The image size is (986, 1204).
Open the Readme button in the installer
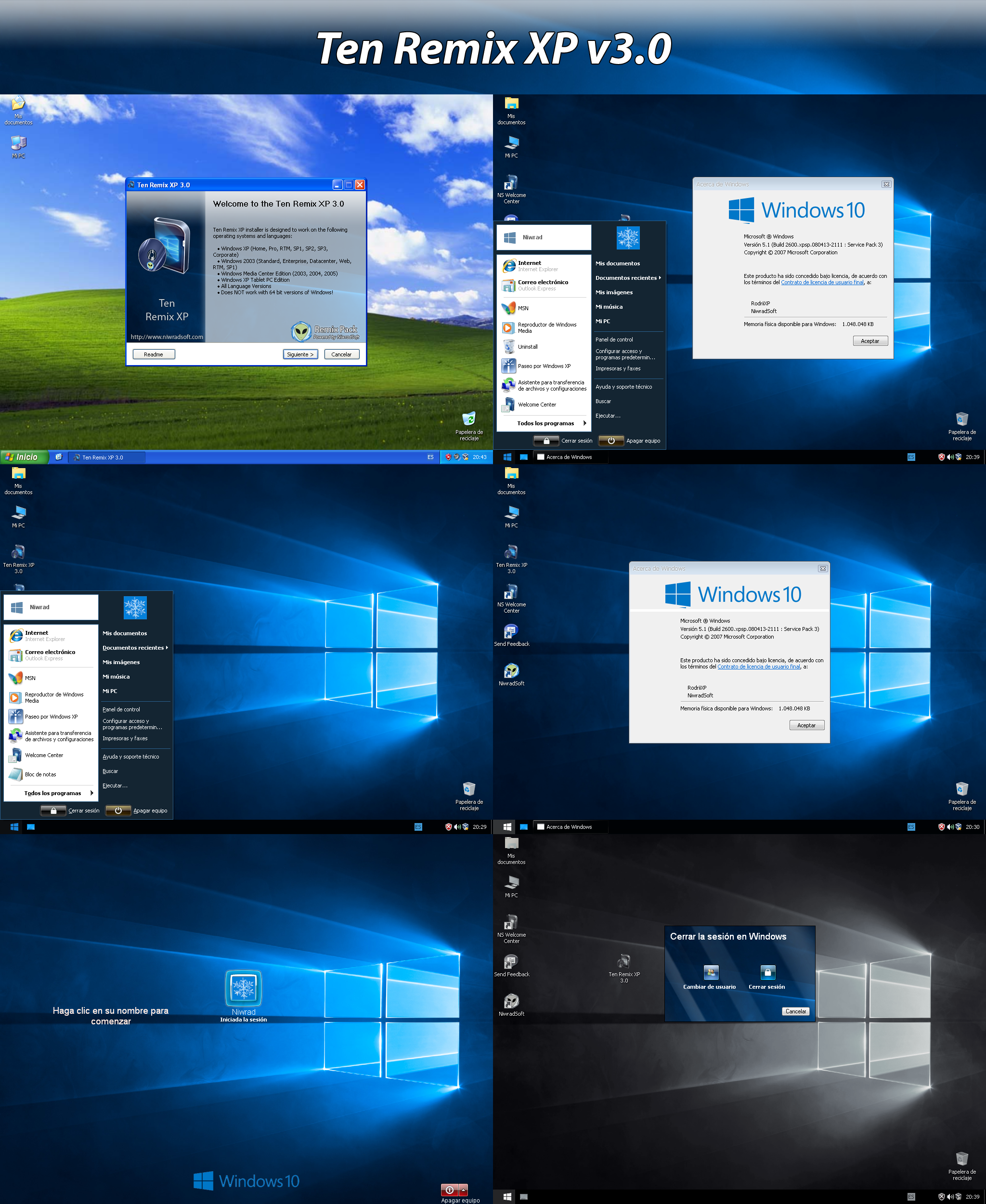(x=154, y=354)
